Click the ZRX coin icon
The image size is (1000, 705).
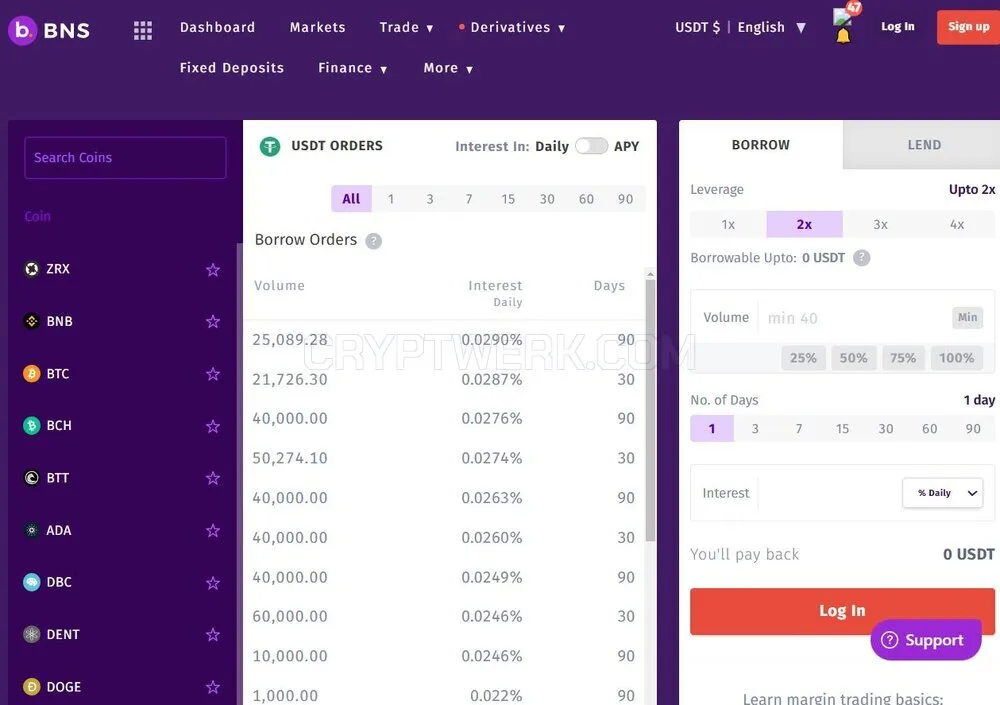click(31, 269)
